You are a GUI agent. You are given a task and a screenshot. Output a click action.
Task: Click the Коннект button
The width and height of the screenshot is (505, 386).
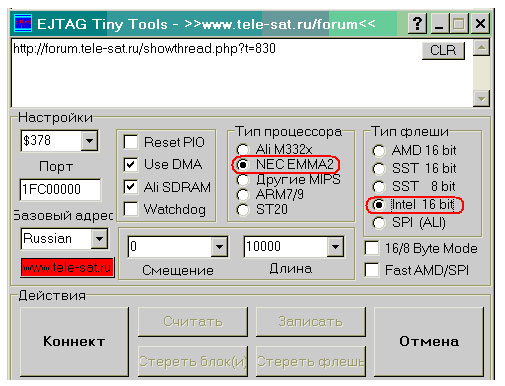click(x=74, y=342)
